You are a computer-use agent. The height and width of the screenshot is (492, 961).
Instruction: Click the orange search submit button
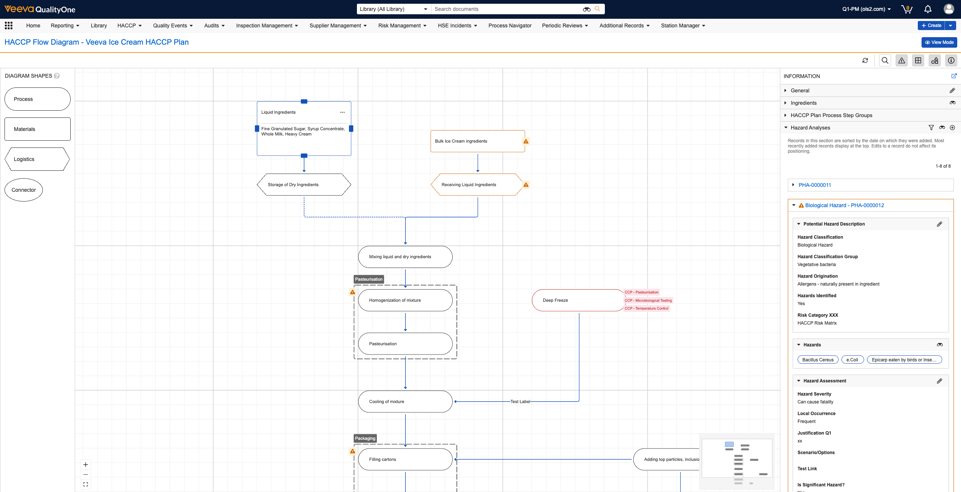tap(598, 9)
